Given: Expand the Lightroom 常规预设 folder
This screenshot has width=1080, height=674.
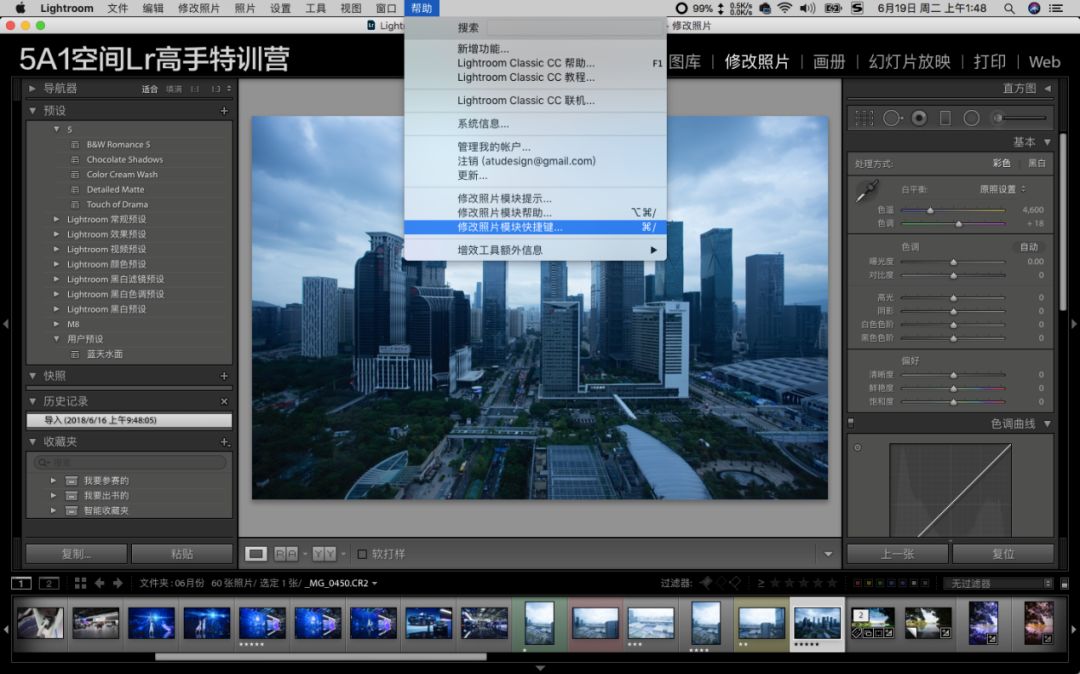Looking at the screenshot, I should [x=56, y=220].
